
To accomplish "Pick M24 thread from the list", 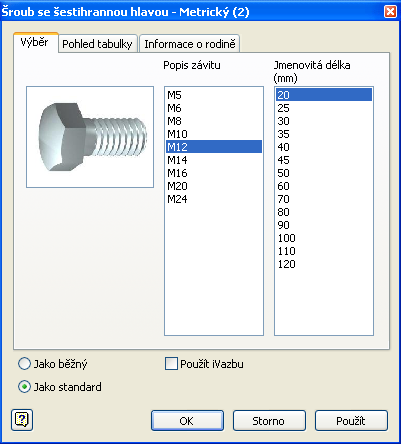I will (214, 199).
